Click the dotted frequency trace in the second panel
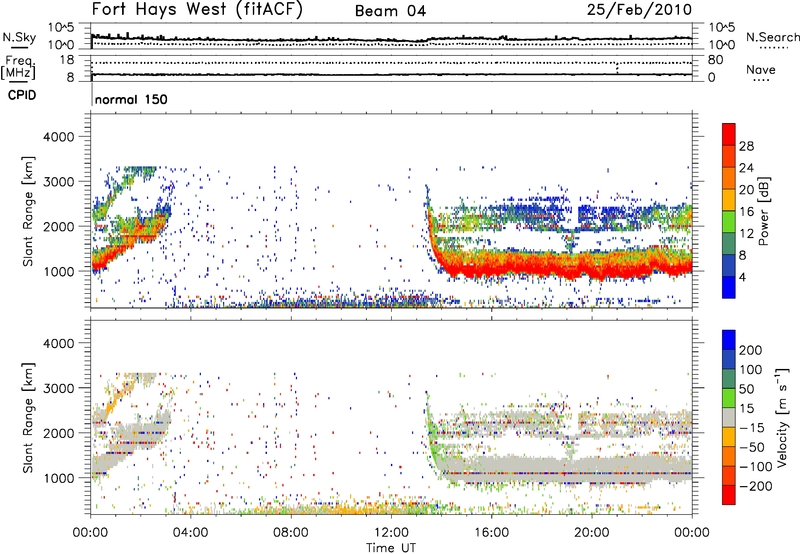Viewport: 800px width, 554px height. pos(391,63)
